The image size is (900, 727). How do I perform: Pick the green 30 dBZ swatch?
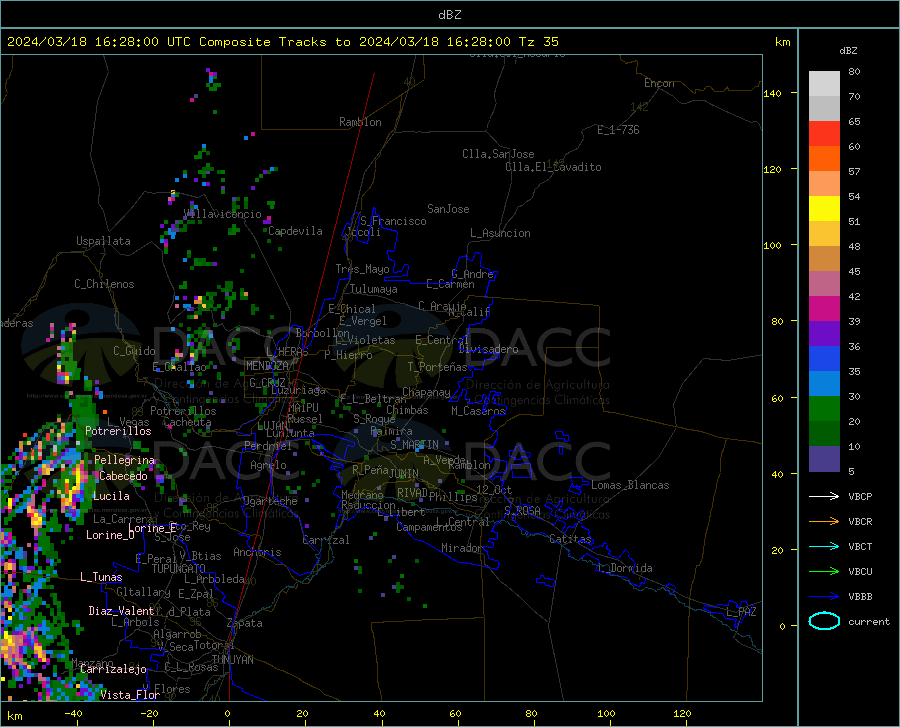coord(824,409)
